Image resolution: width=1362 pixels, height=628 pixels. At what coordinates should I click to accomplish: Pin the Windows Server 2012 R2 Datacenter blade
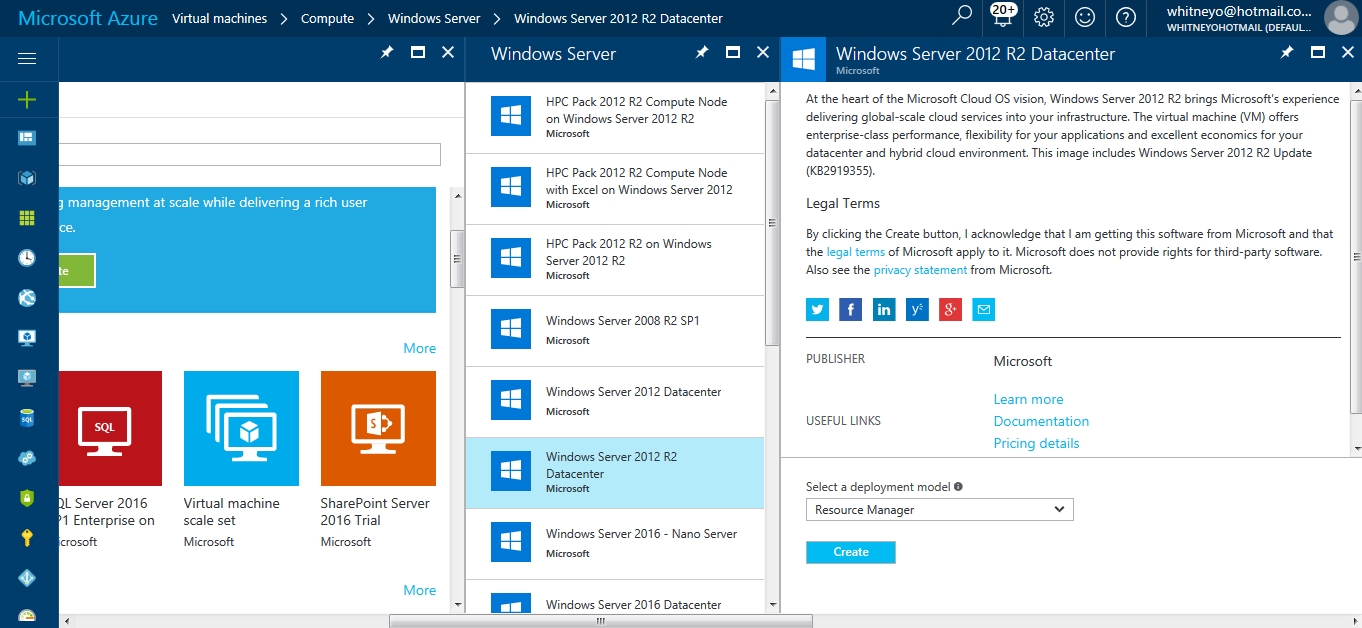(x=1287, y=52)
